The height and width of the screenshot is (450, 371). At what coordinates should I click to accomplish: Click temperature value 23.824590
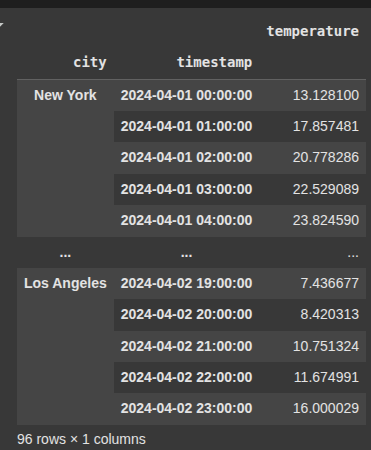326,220
